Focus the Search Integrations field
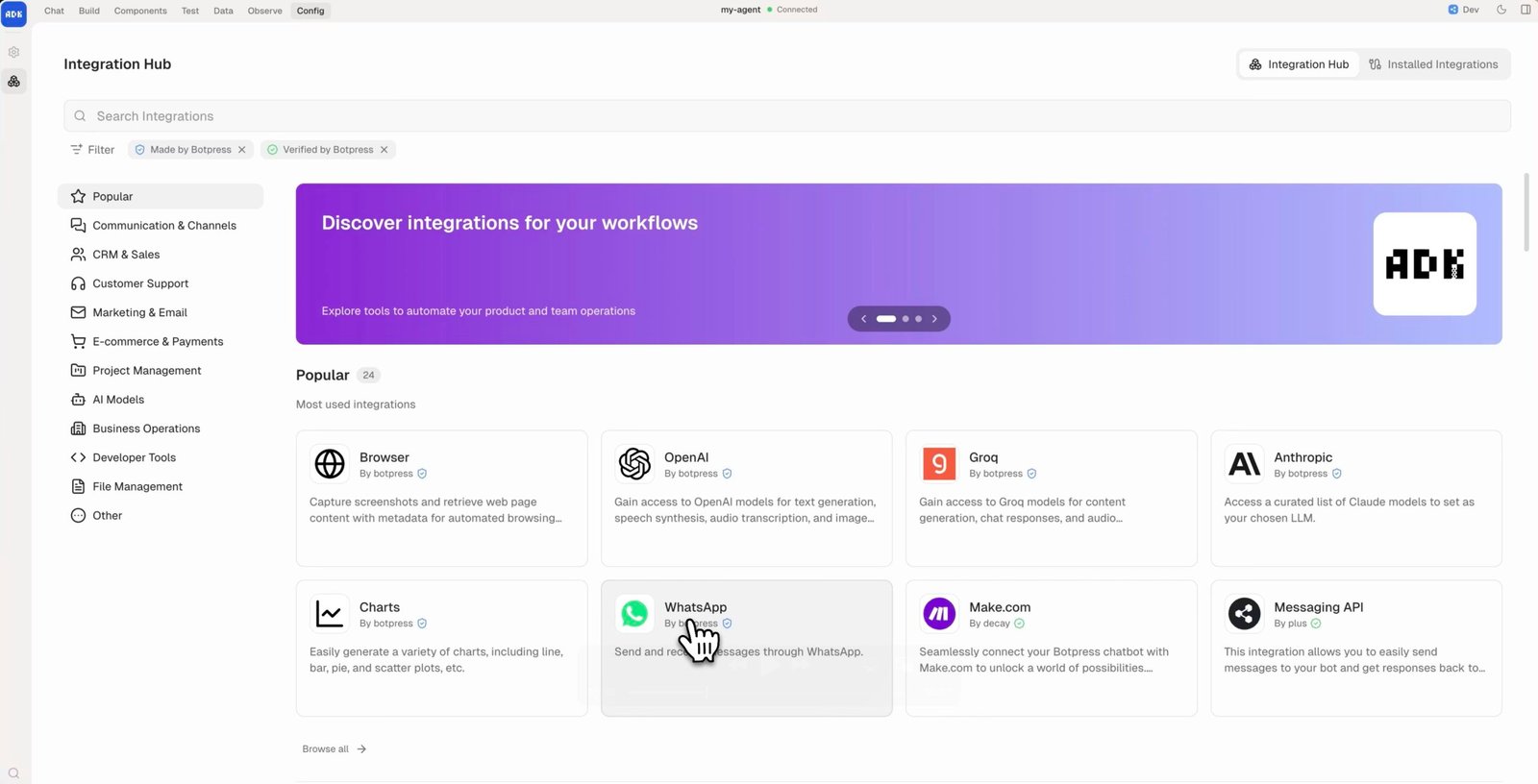This screenshot has height=784, width=1538. (787, 116)
